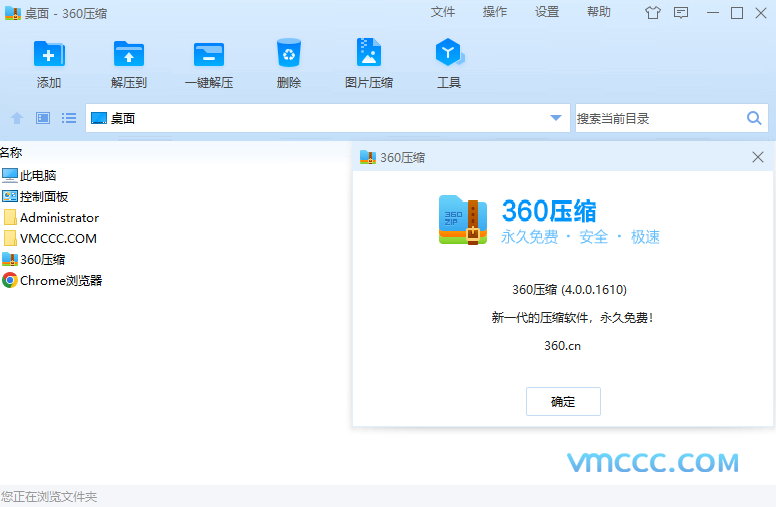This screenshot has height=507, width=776.
Task: Open the 工具 (Tools) icon
Action: (x=449, y=54)
